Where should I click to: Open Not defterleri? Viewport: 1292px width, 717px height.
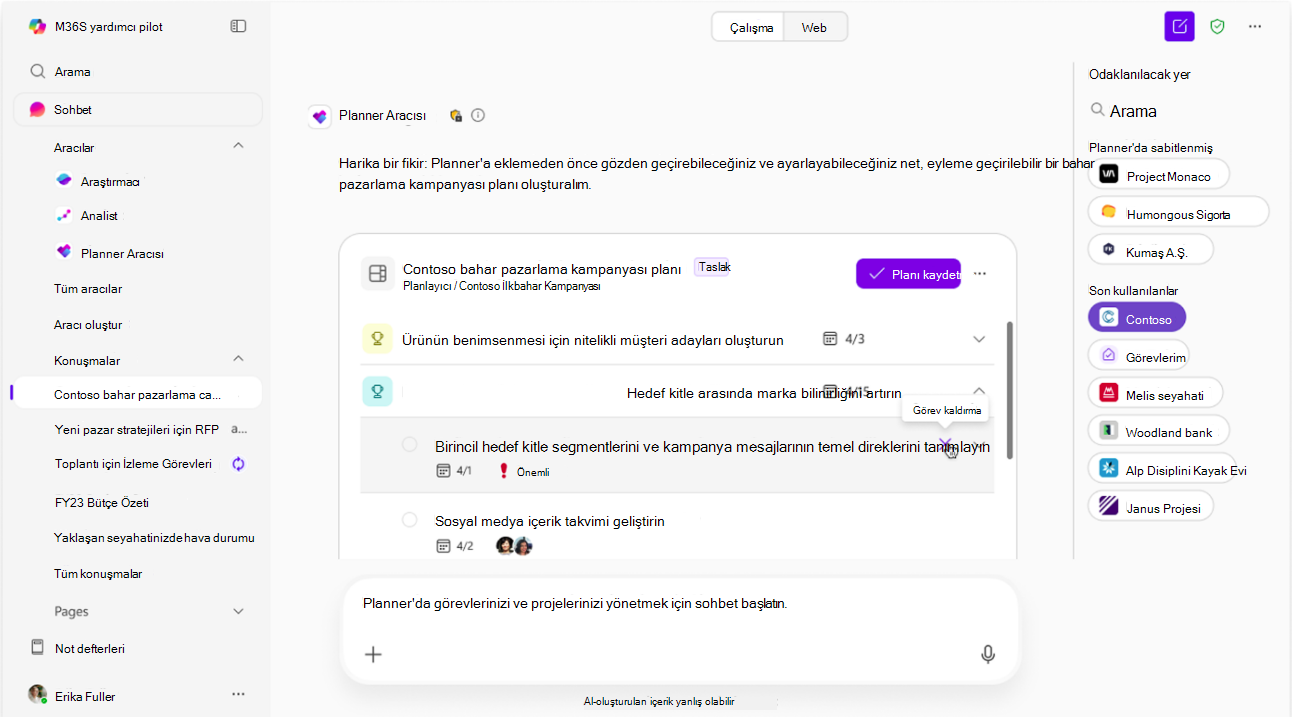[90, 649]
